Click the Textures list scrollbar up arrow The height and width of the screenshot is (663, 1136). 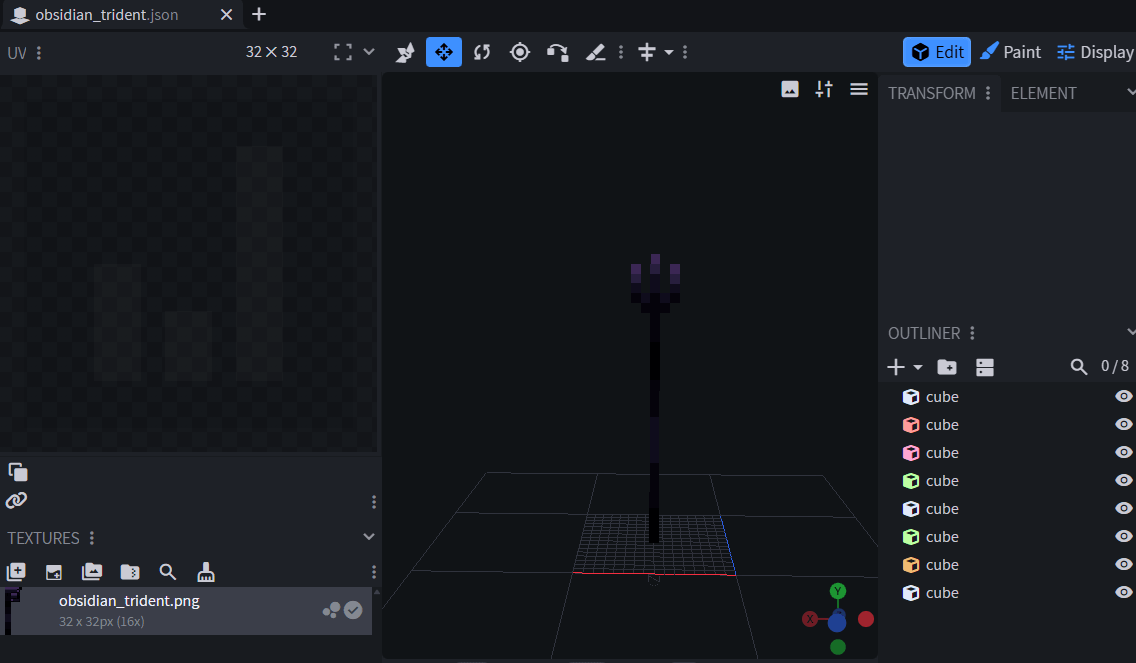(x=376, y=593)
